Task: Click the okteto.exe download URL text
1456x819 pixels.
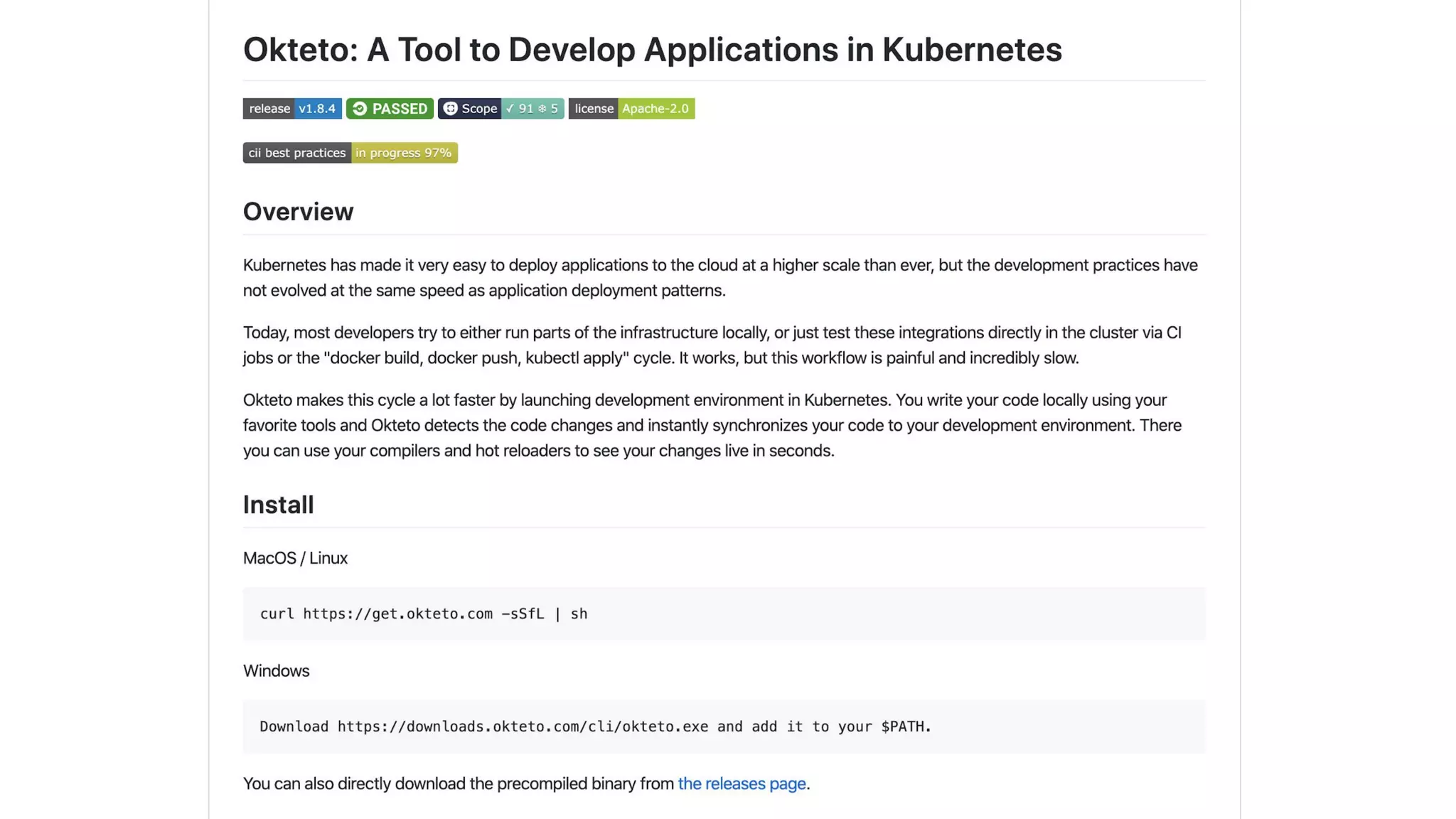Action: 523,727
